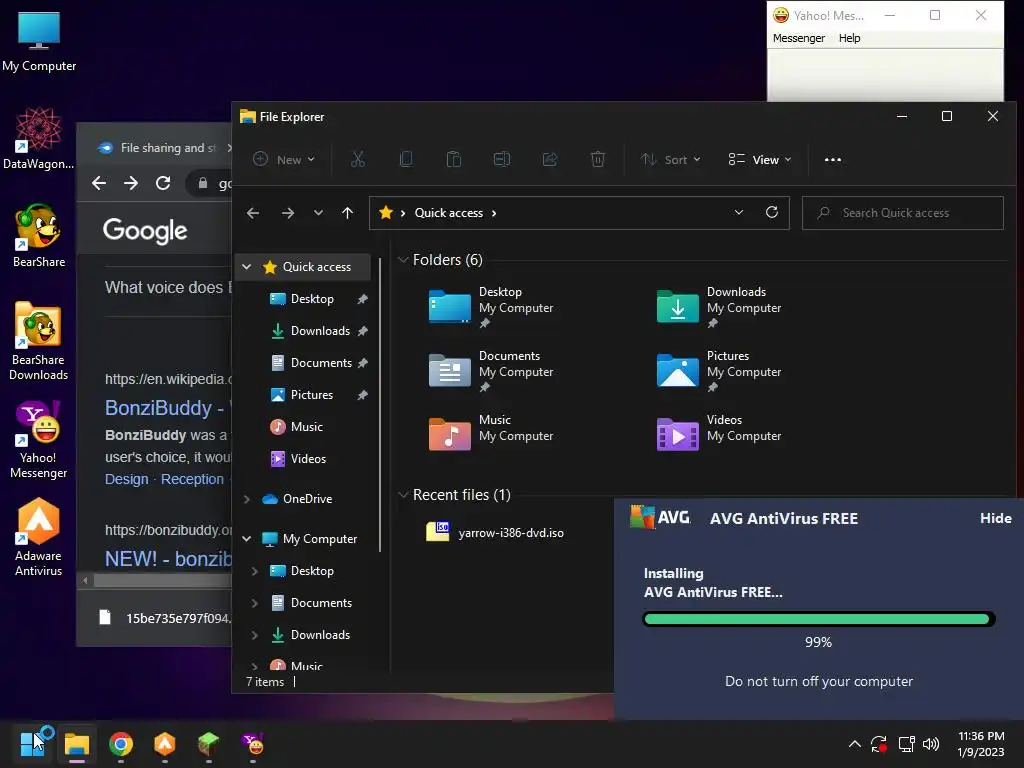The image size is (1024, 768).
Task: Click the Cut icon in File Explorer toolbar
Action: pos(358,159)
